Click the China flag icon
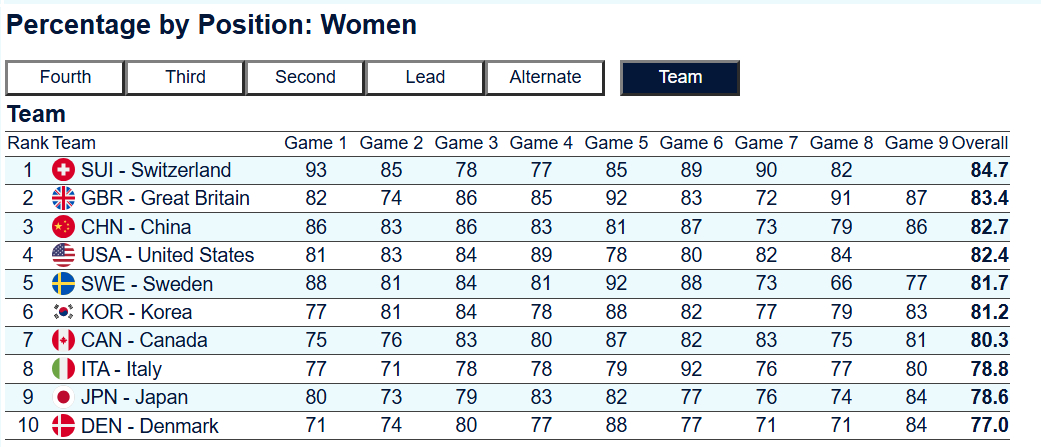This screenshot has width=1041, height=447. [63, 227]
